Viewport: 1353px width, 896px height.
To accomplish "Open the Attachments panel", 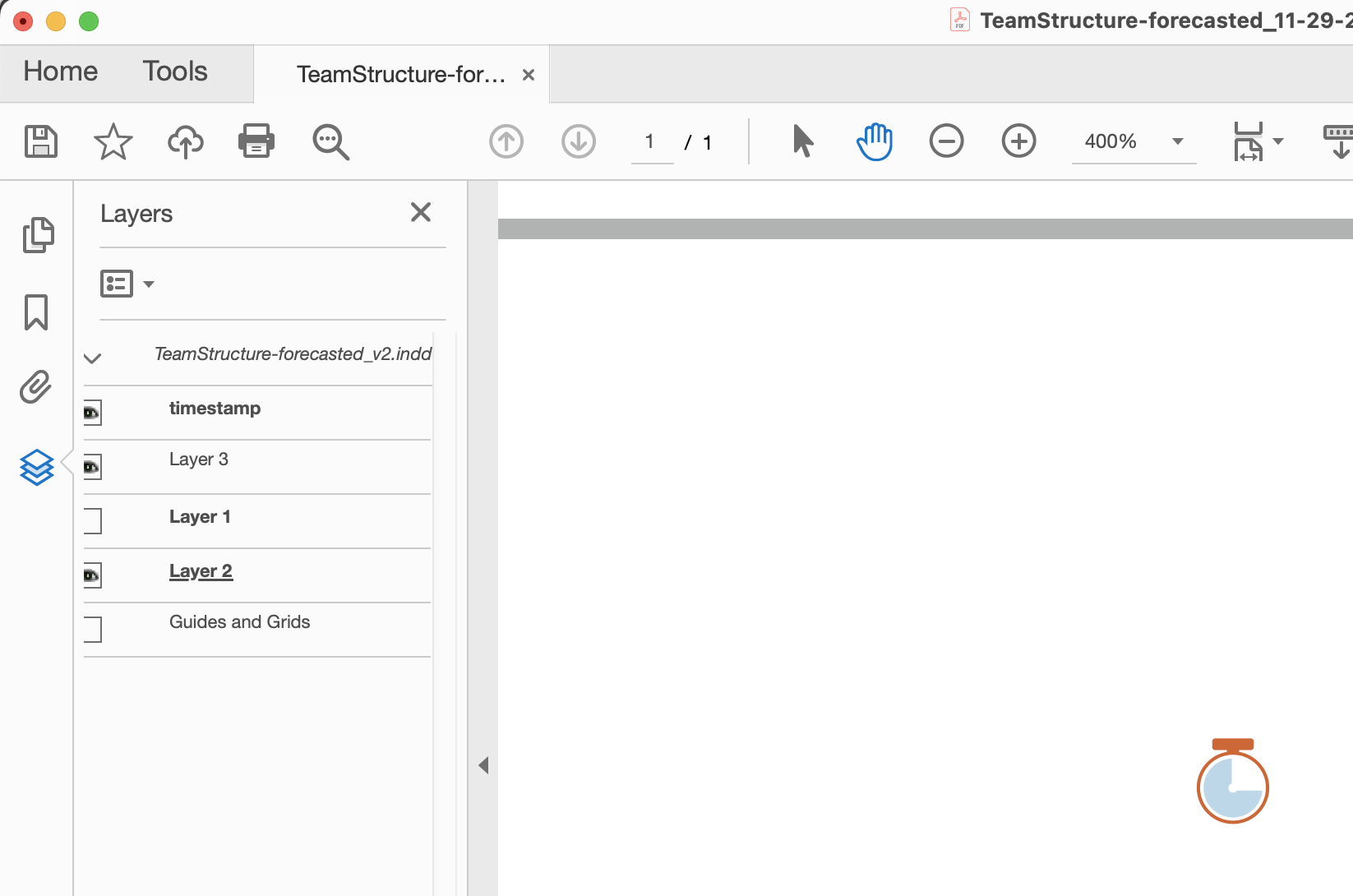I will coord(35,386).
